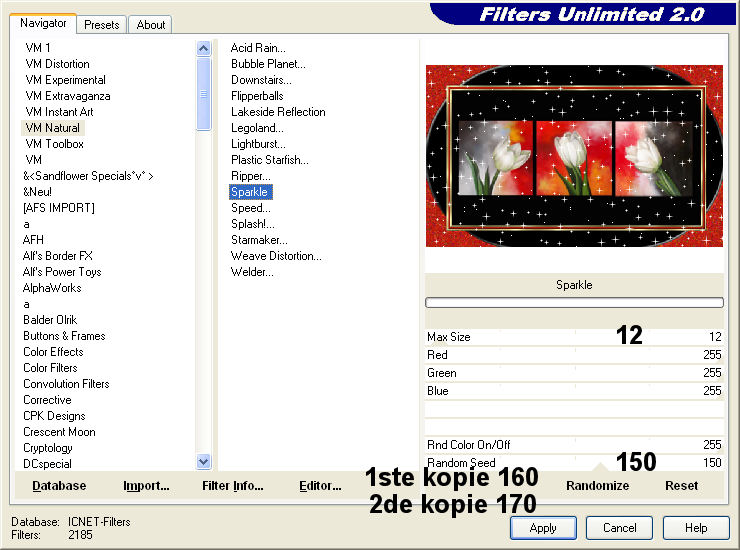Choose the Downstairs... filter
Image resolution: width=740 pixels, height=550 pixels.
click(x=261, y=80)
